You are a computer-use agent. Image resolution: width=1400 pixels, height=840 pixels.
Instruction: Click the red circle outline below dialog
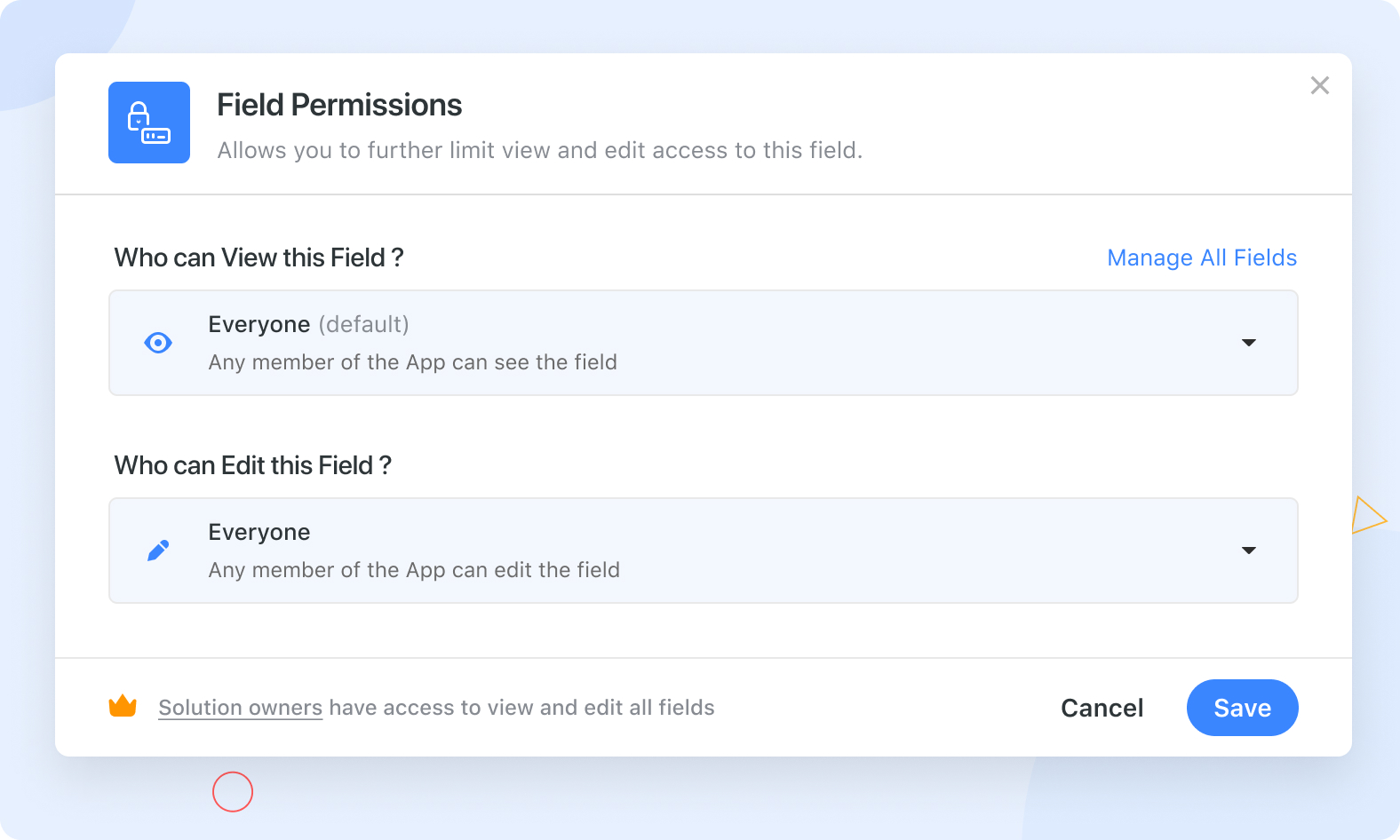[233, 791]
